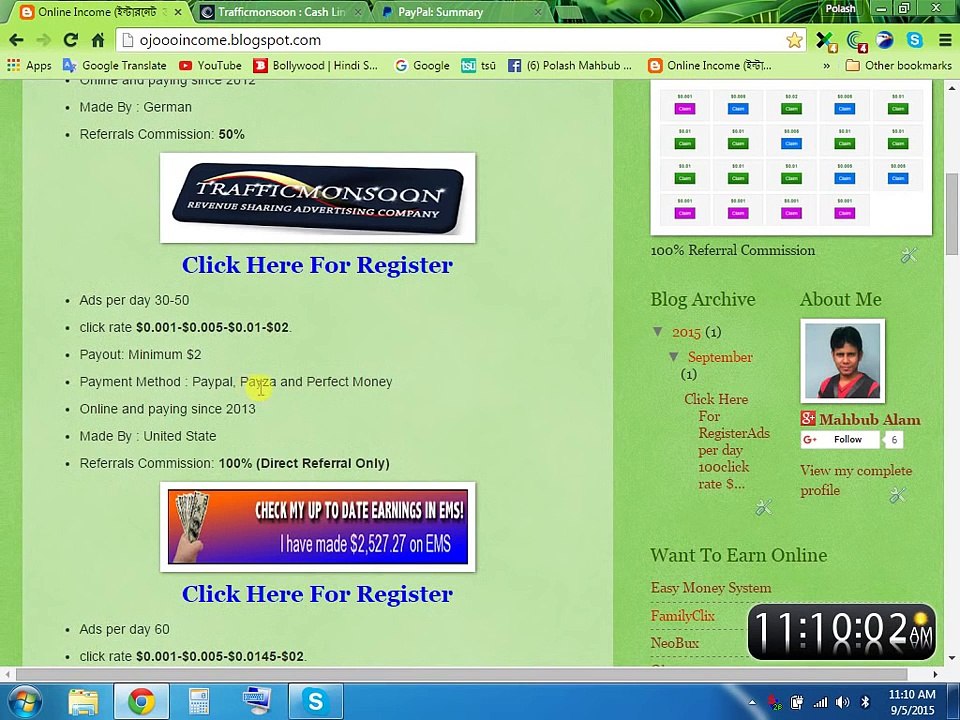
Task: Open the Other bookmarks folder
Action: (898, 66)
